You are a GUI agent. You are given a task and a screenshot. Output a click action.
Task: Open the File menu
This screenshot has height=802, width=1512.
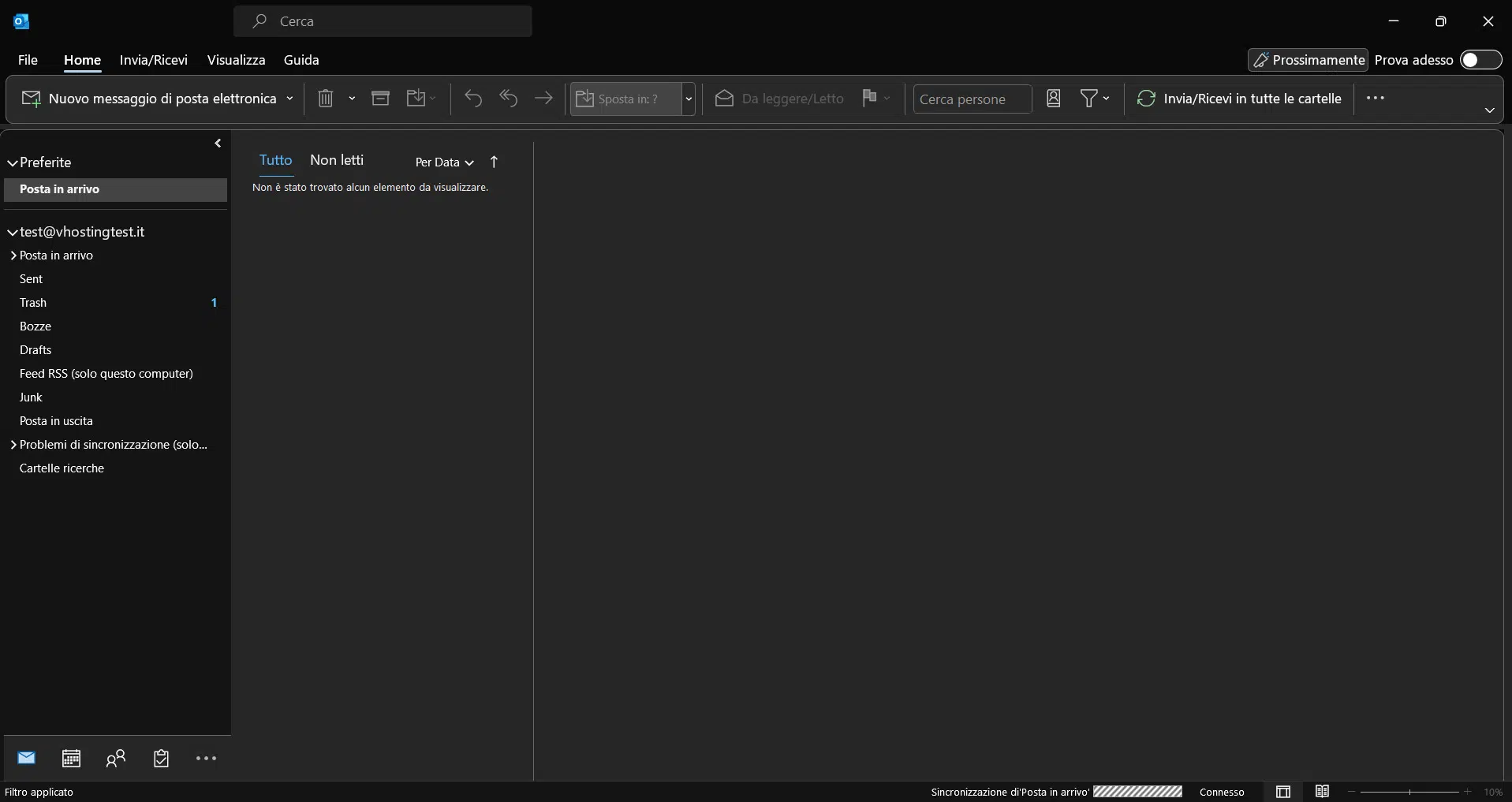(28, 60)
